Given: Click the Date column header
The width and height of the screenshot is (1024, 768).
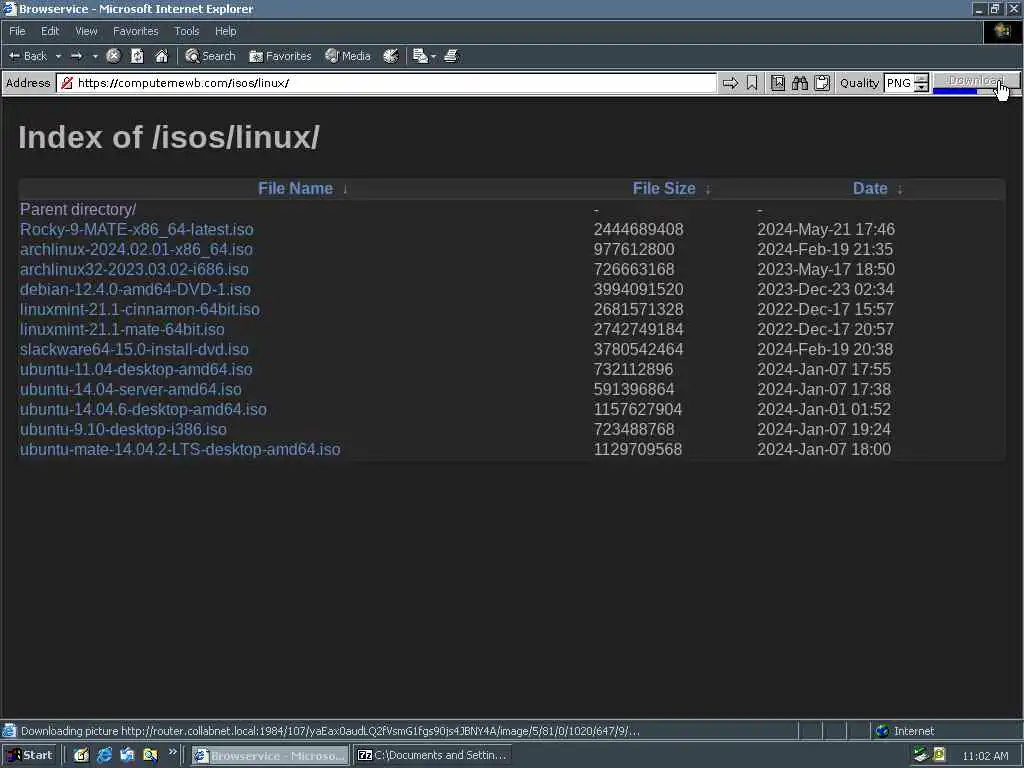Looking at the screenshot, I should [x=870, y=189].
